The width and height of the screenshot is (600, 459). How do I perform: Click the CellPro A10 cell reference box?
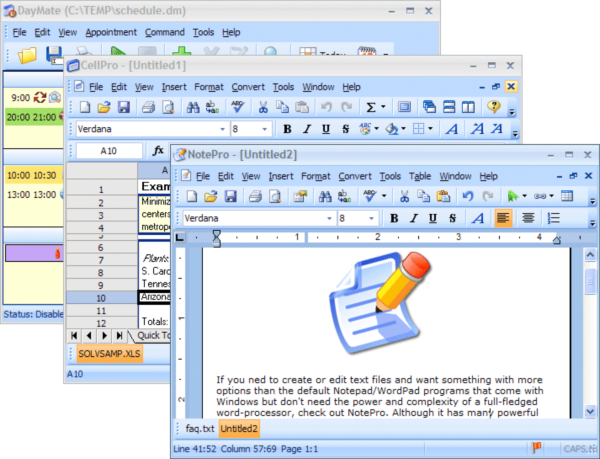(109, 151)
